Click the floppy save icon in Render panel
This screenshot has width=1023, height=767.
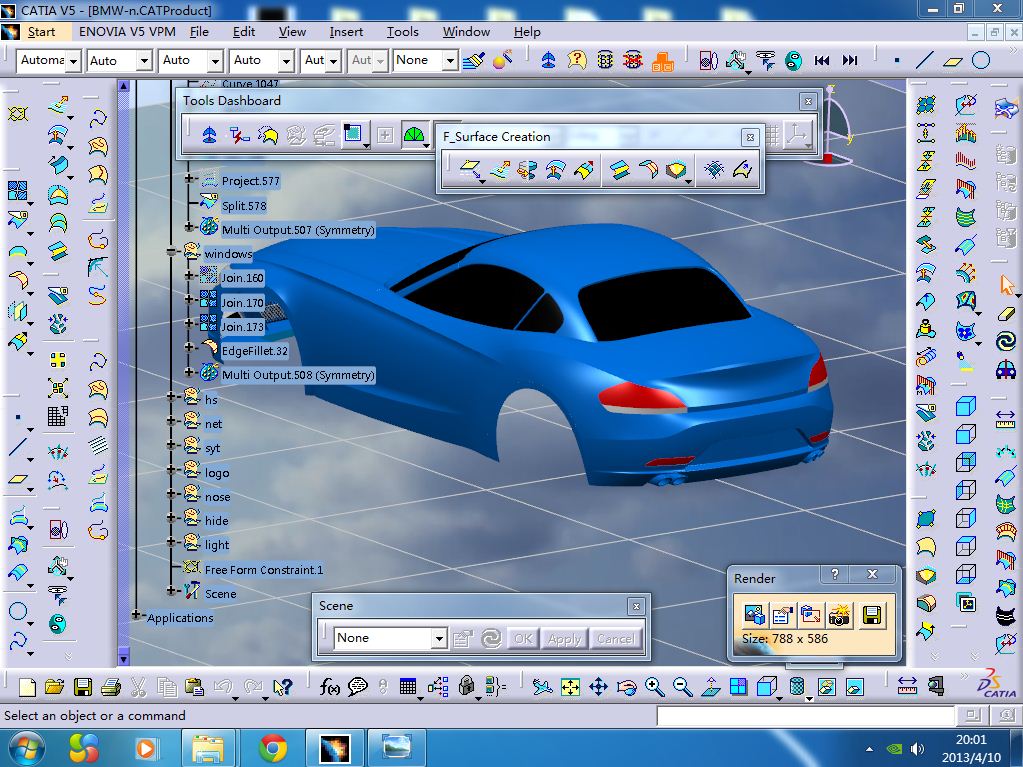(x=872, y=615)
